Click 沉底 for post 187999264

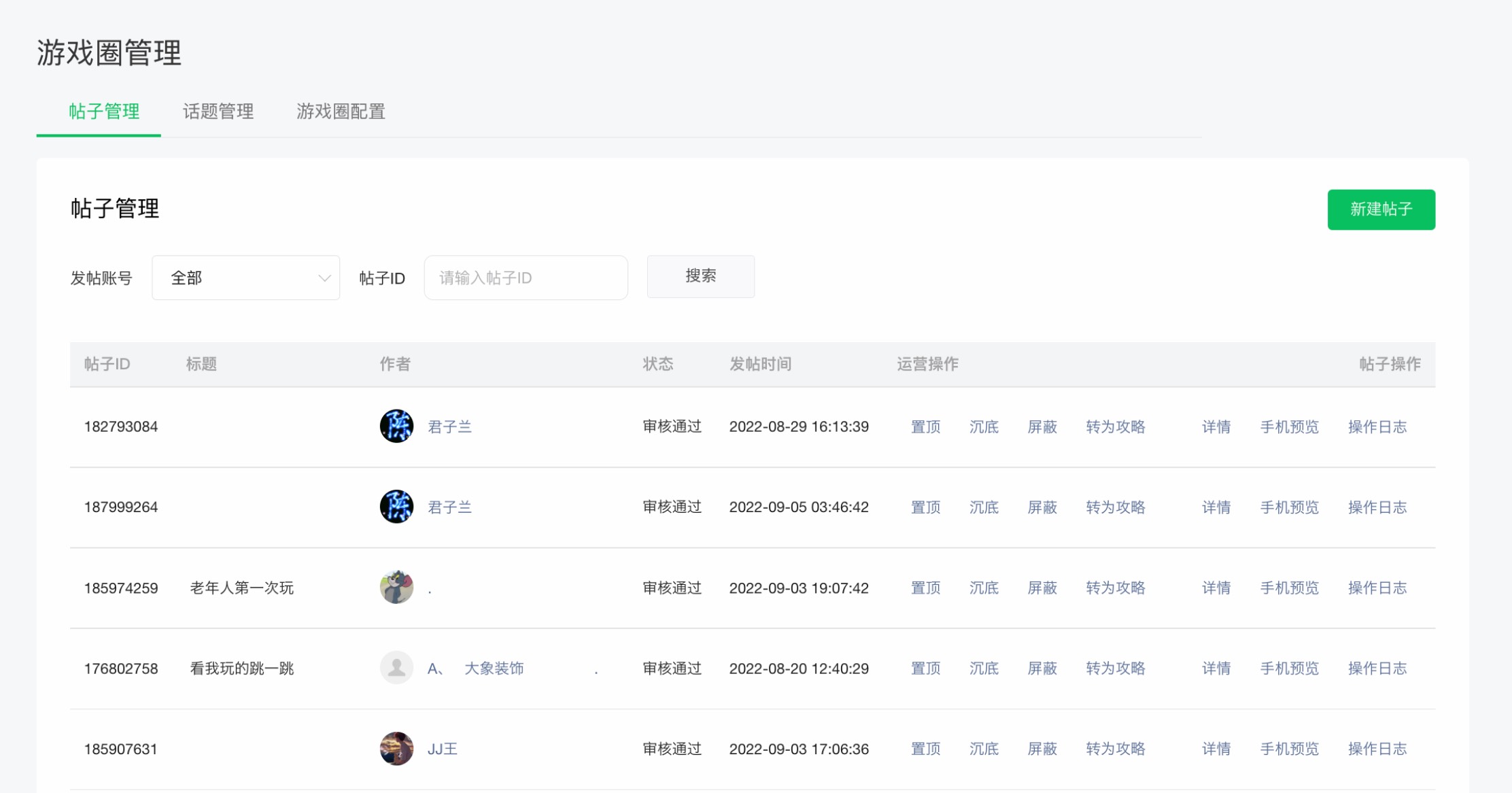tap(984, 507)
